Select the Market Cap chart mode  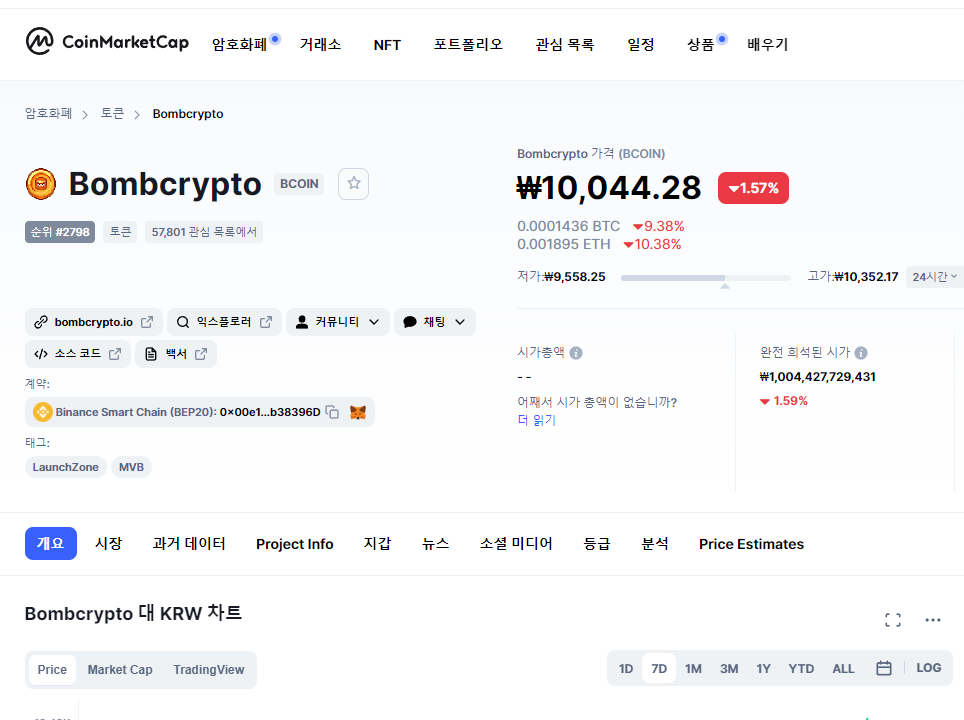pos(120,670)
